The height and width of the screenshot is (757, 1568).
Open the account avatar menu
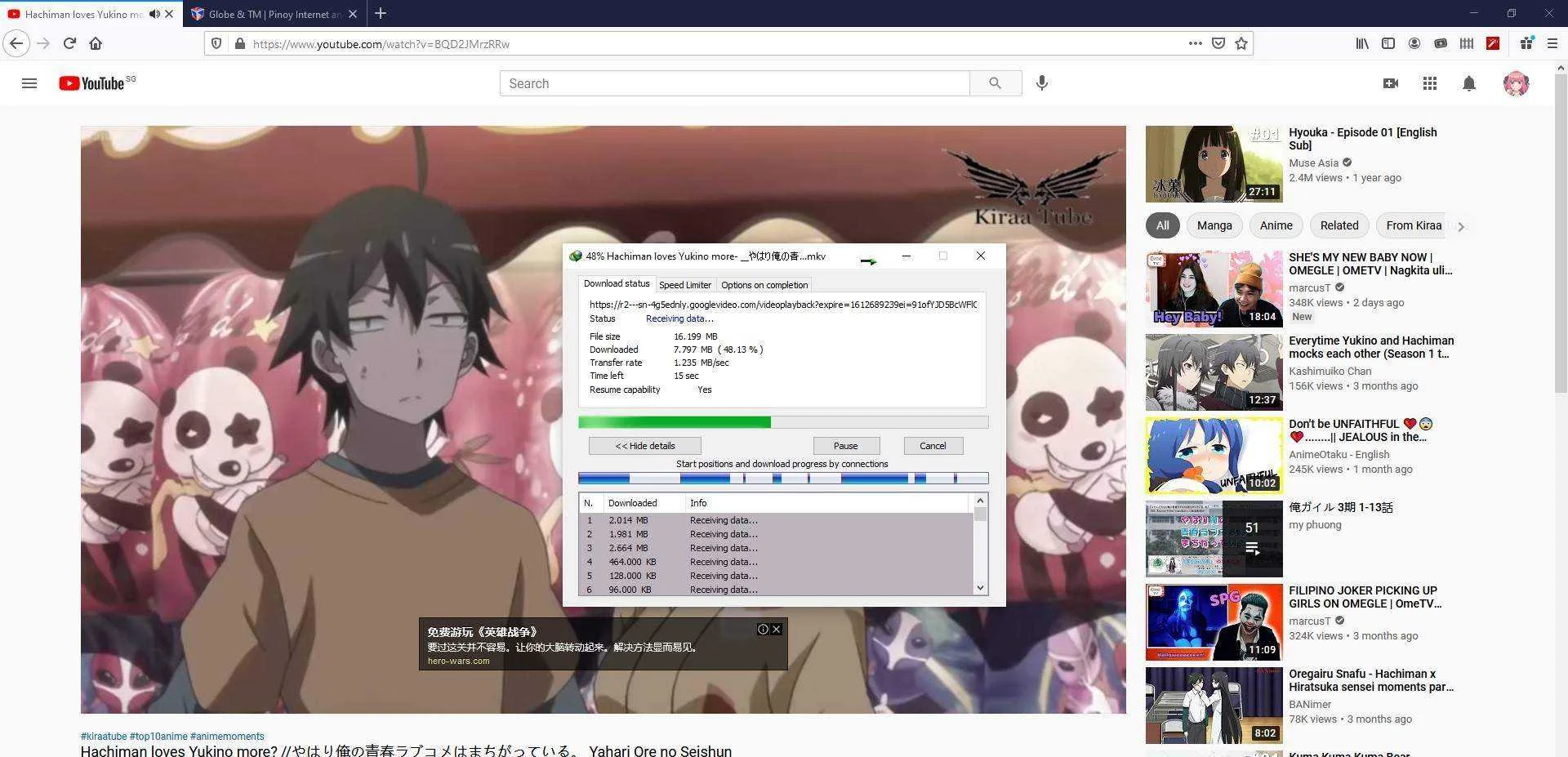point(1516,83)
